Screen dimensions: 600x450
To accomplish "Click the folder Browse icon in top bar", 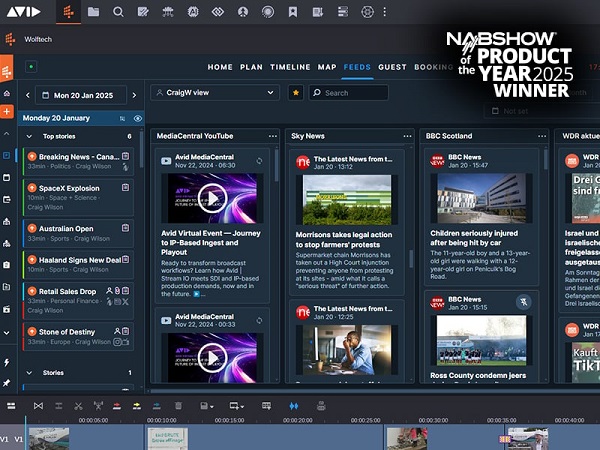I will click(93, 12).
